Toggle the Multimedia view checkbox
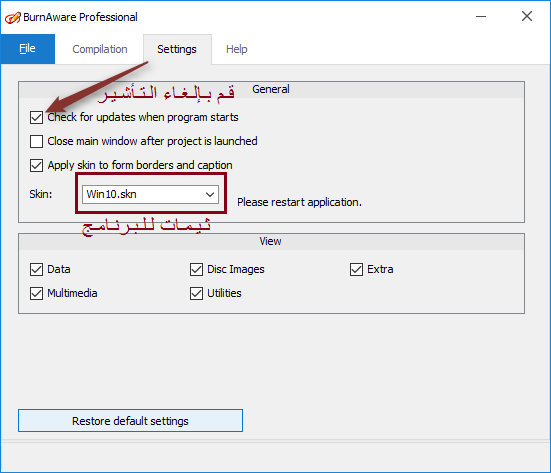The height and width of the screenshot is (473, 551). pyautogui.click(x=37, y=293)
